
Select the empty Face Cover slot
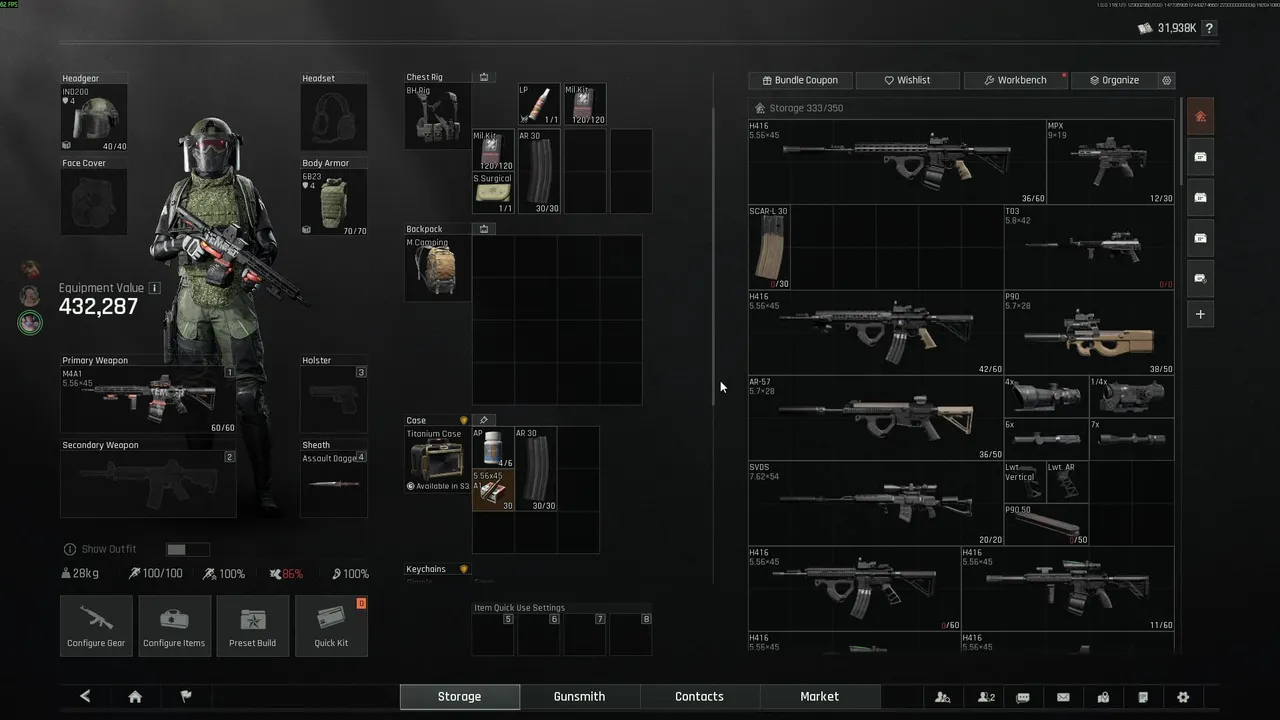[94, 202]
